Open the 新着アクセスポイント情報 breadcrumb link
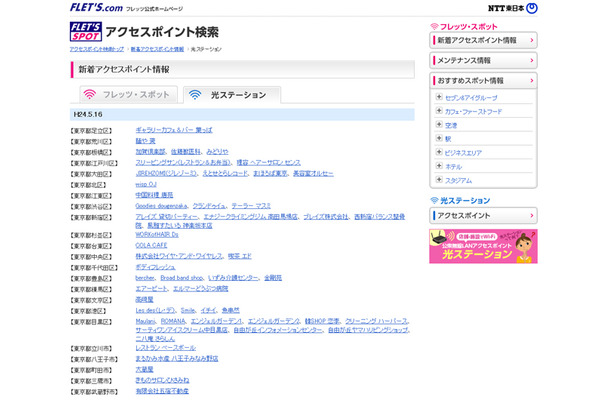Image resolution: width=610 pixels, height=400 pixels. (x=157, y=49)
